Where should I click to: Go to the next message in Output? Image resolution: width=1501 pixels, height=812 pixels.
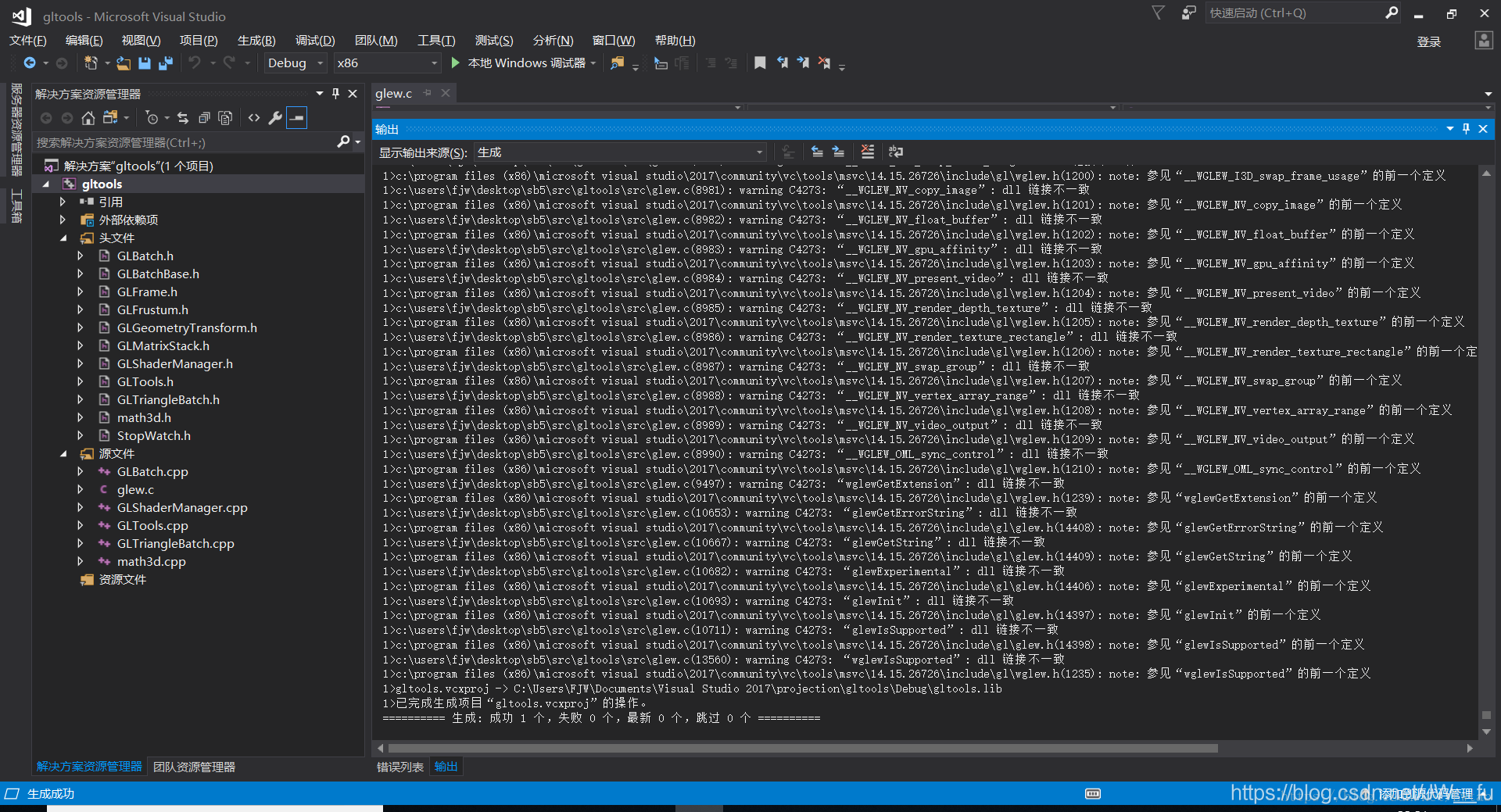pyautogui.click(x=838, y=152)
